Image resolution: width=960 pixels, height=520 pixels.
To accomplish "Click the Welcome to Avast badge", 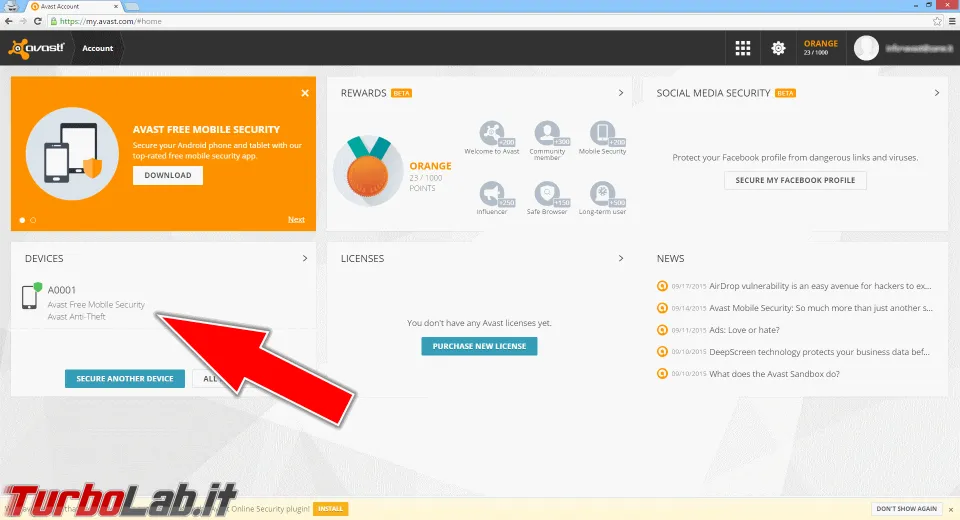I will [492, 138].
